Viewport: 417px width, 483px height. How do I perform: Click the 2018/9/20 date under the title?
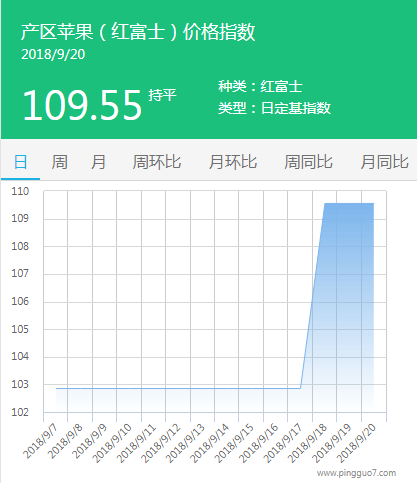click(x=53, y=55)
